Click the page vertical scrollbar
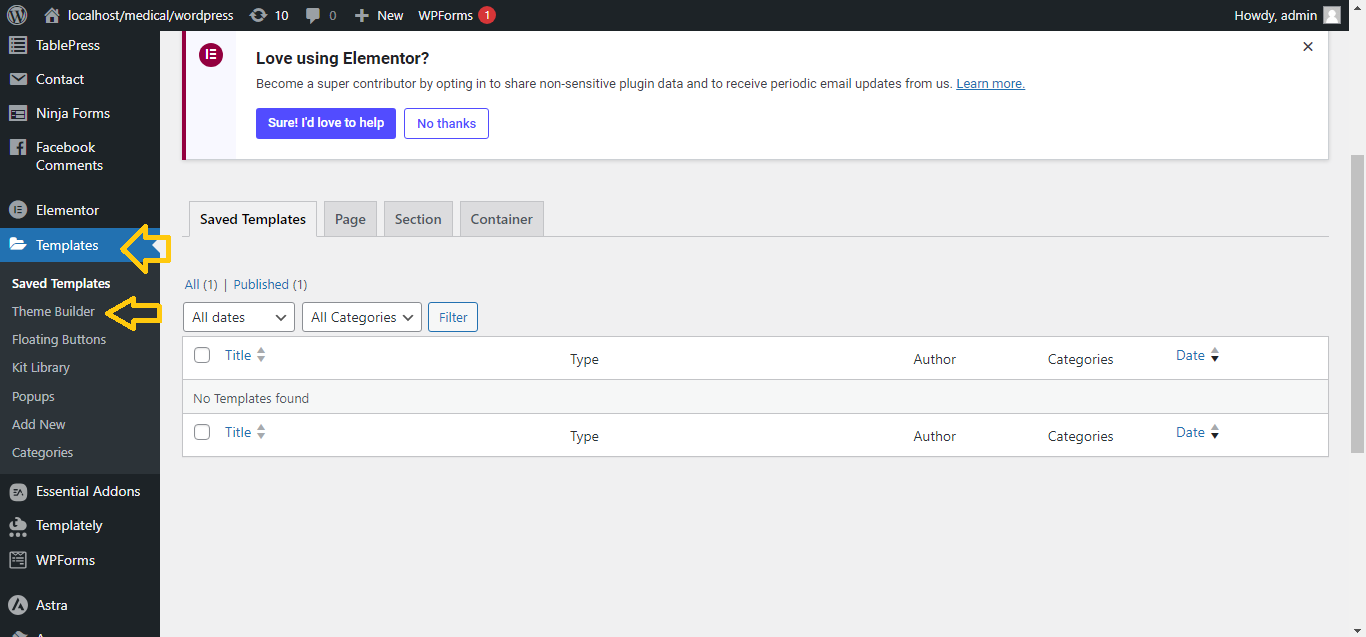The width and height of the screenshot is (1366, 637). pyautogui.click(x=1357, y=300)
